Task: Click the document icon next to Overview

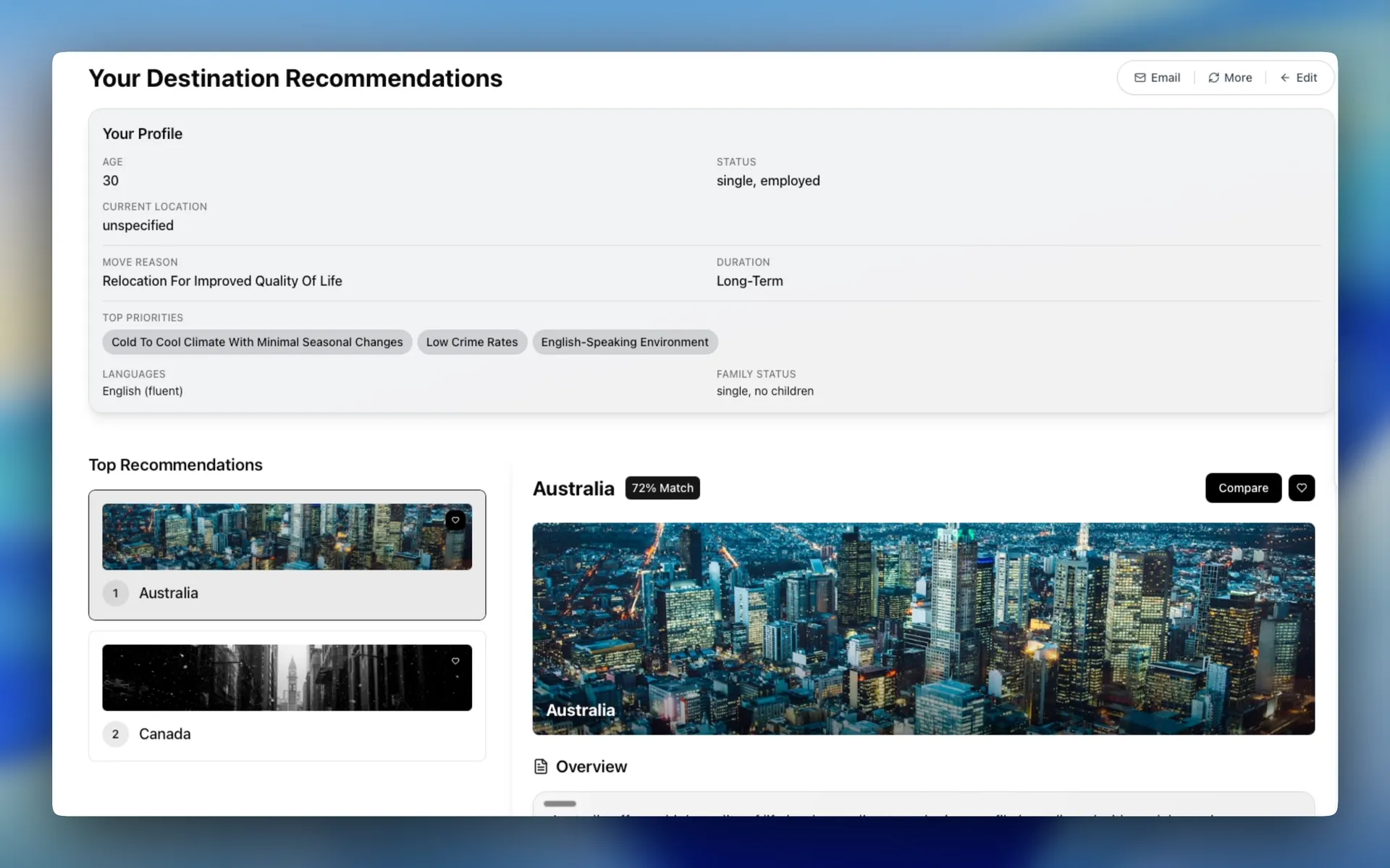Action: pos(541,766)
